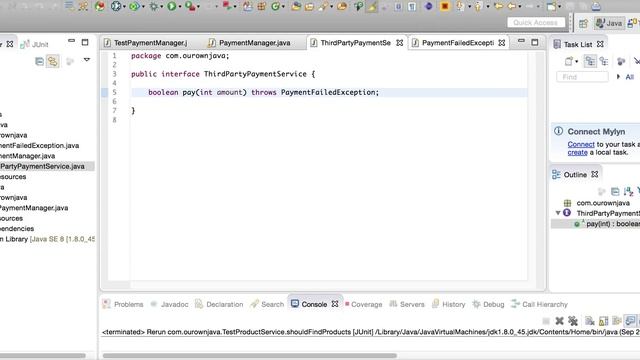Close the Console view tab

[335, 304]
